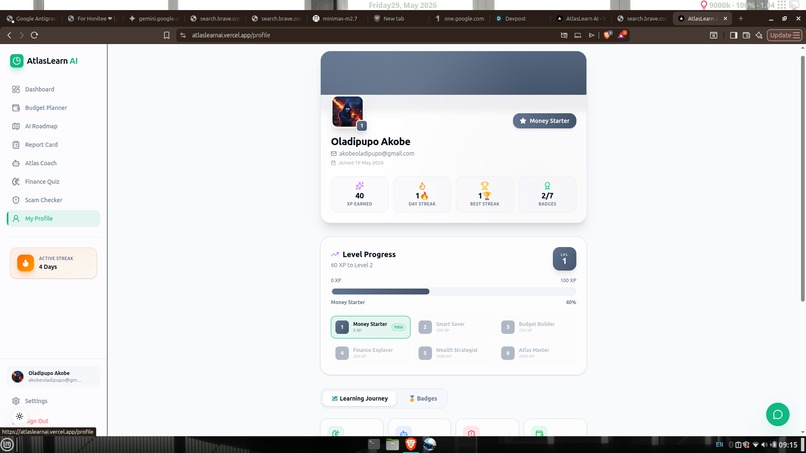Viewport: 806px width, 453px height.
Task: Open the terminal from the taskbar
Action: 374,444
